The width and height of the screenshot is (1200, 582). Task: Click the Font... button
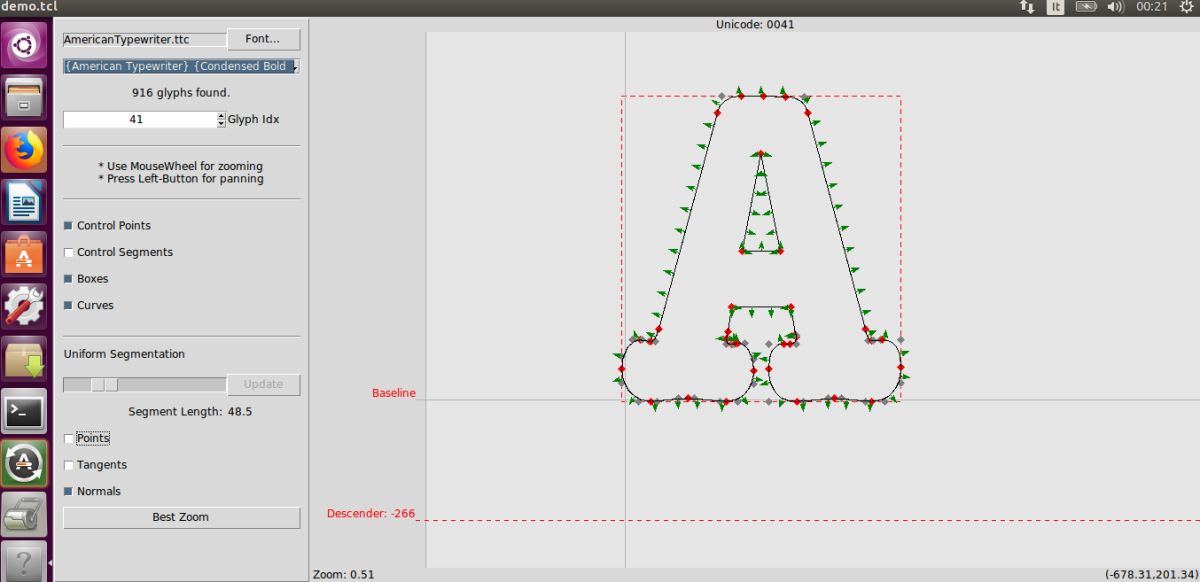click(263, 40)
